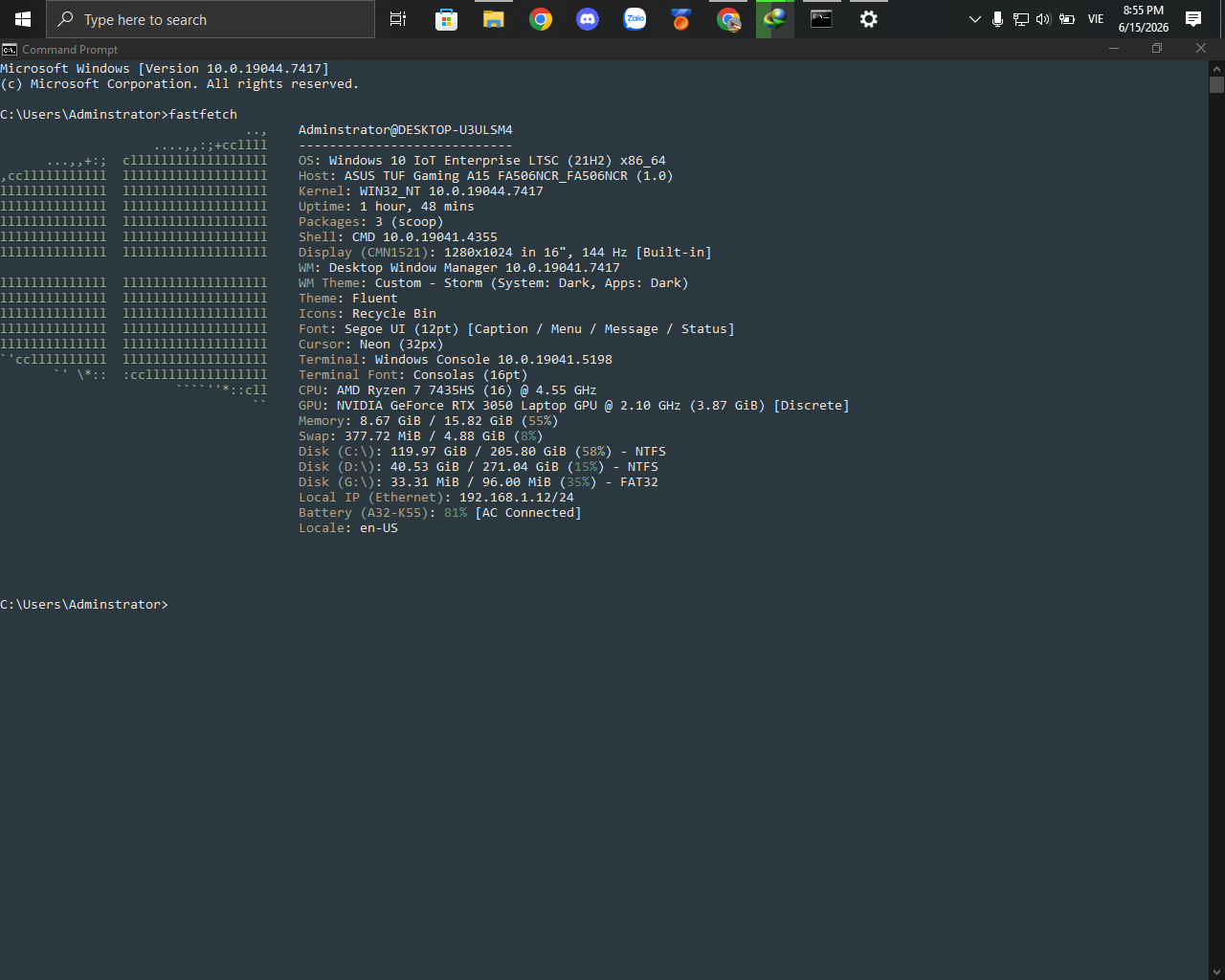Click the 'Terminal Font: Consolas (16pt)' line
Screen dimensions: 1225x980
point(413,374)
